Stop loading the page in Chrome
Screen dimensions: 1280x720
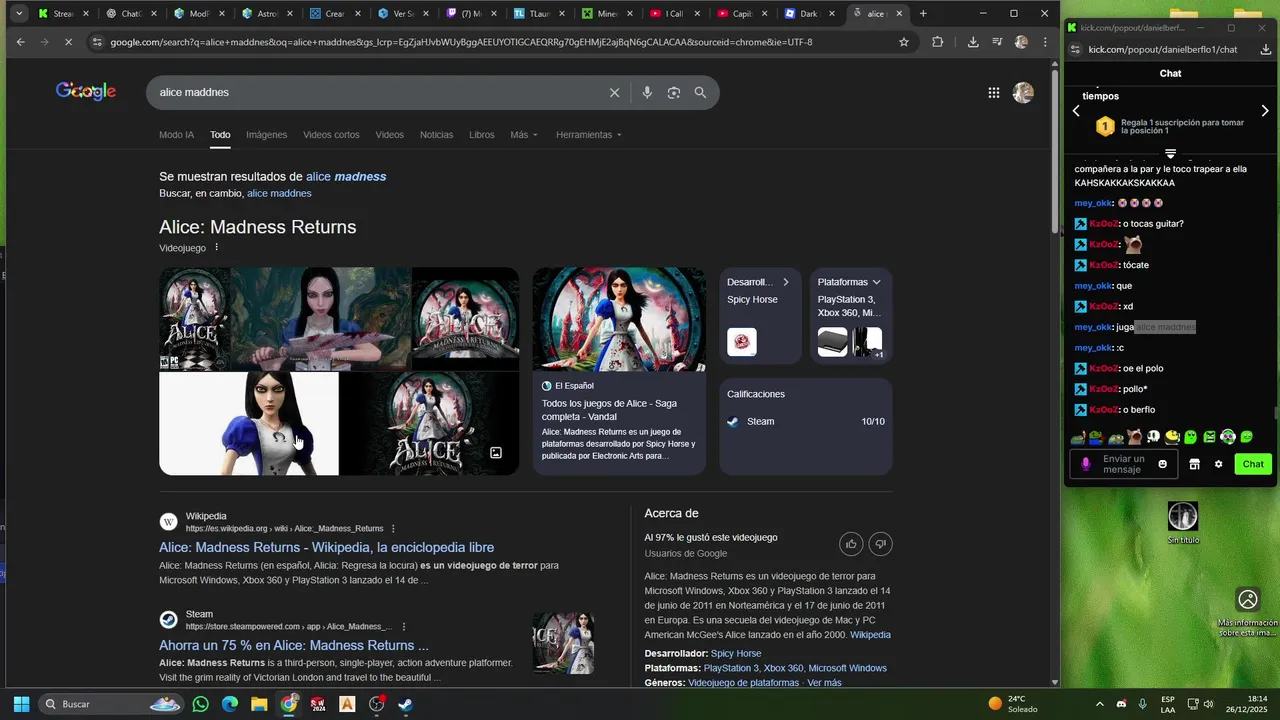(70, 42)
